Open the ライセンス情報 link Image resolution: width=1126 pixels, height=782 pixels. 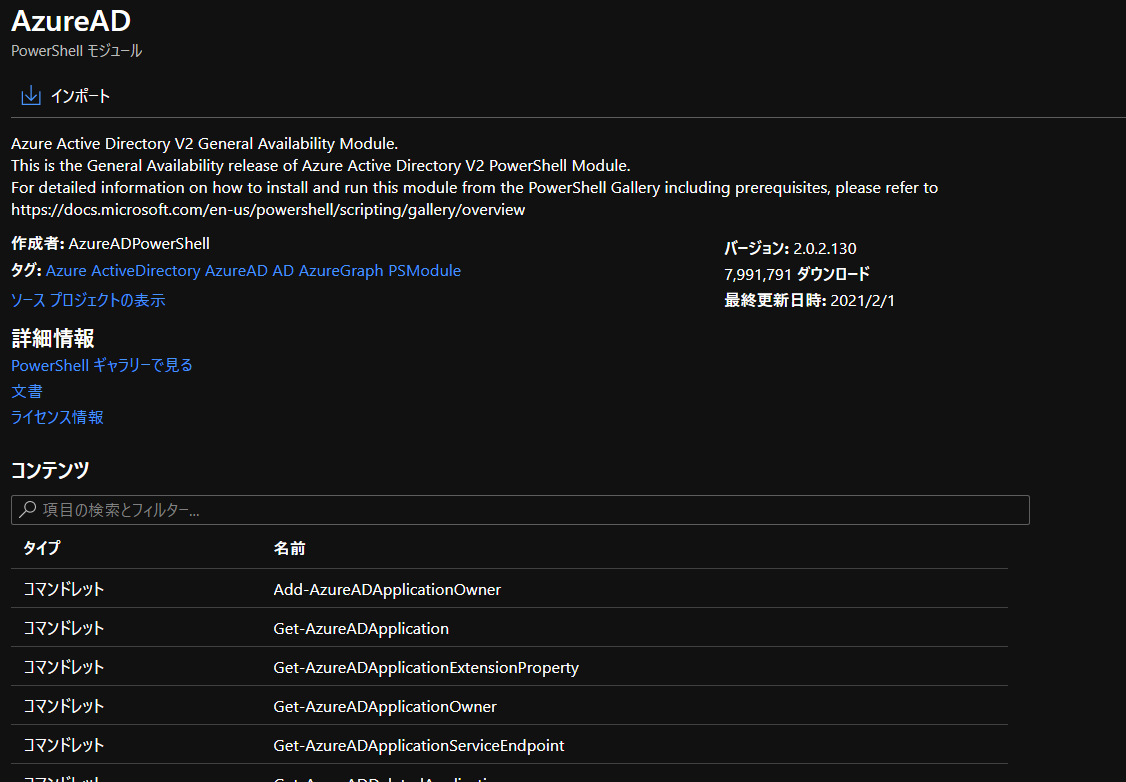[x=57, y=417]
